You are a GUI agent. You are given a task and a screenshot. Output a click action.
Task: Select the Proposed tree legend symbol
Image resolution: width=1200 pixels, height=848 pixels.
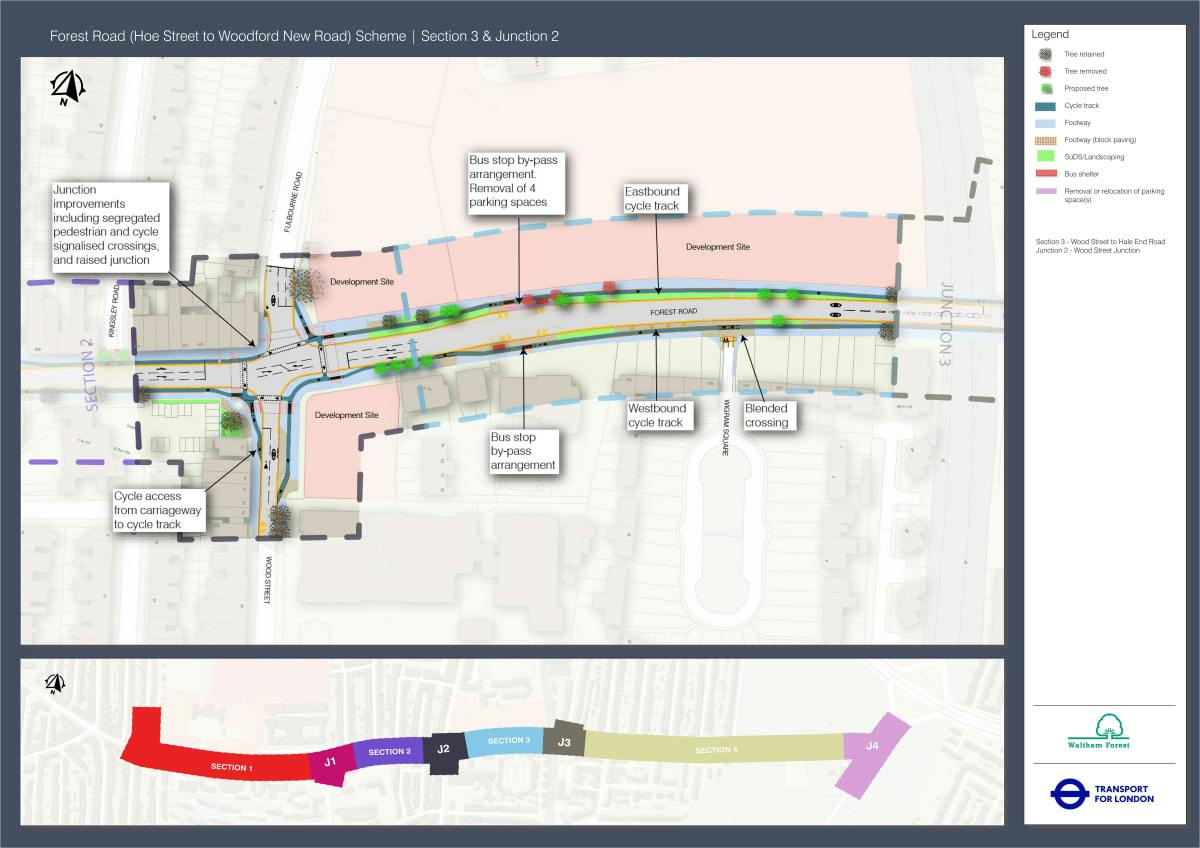tap(1044, 88)
